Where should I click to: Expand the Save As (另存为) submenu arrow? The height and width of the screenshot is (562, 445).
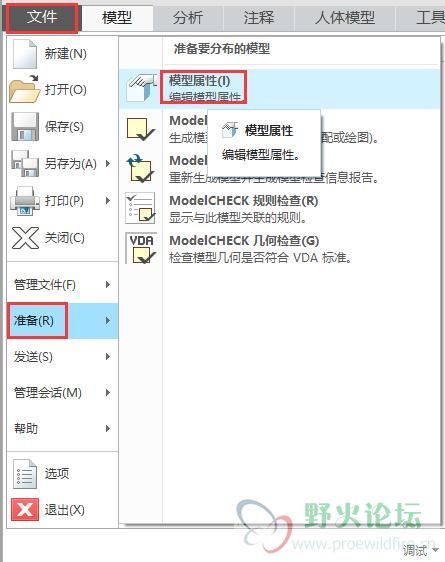pos(108,163)
